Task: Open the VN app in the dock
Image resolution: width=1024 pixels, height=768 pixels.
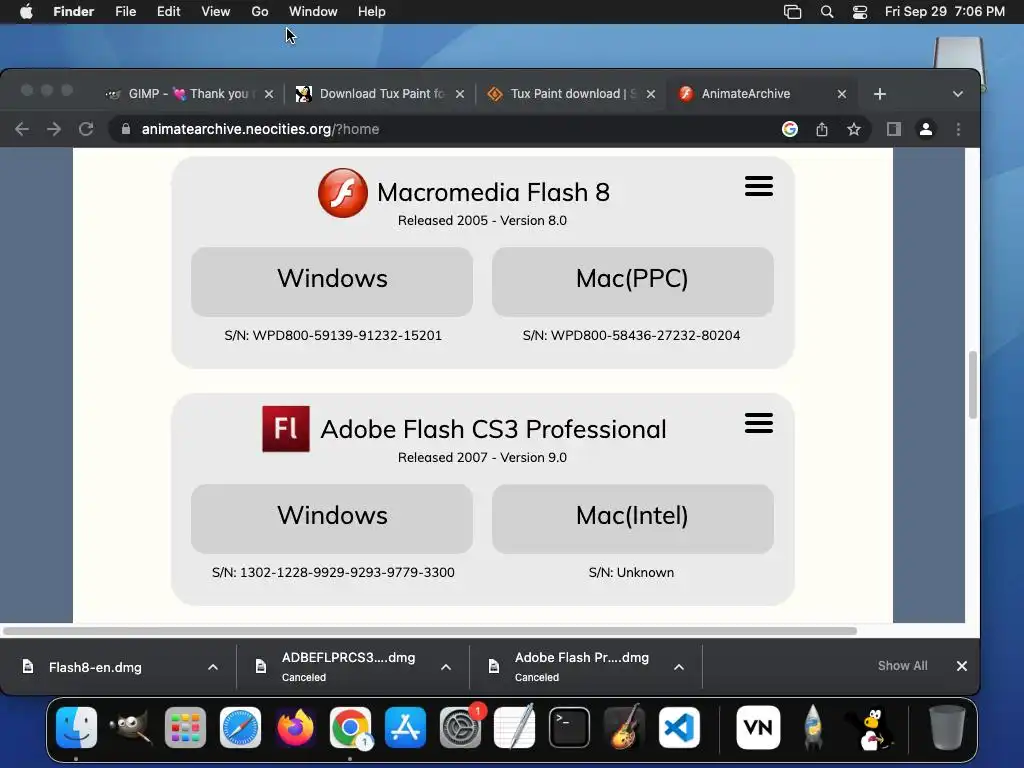Action: (758, 728)
